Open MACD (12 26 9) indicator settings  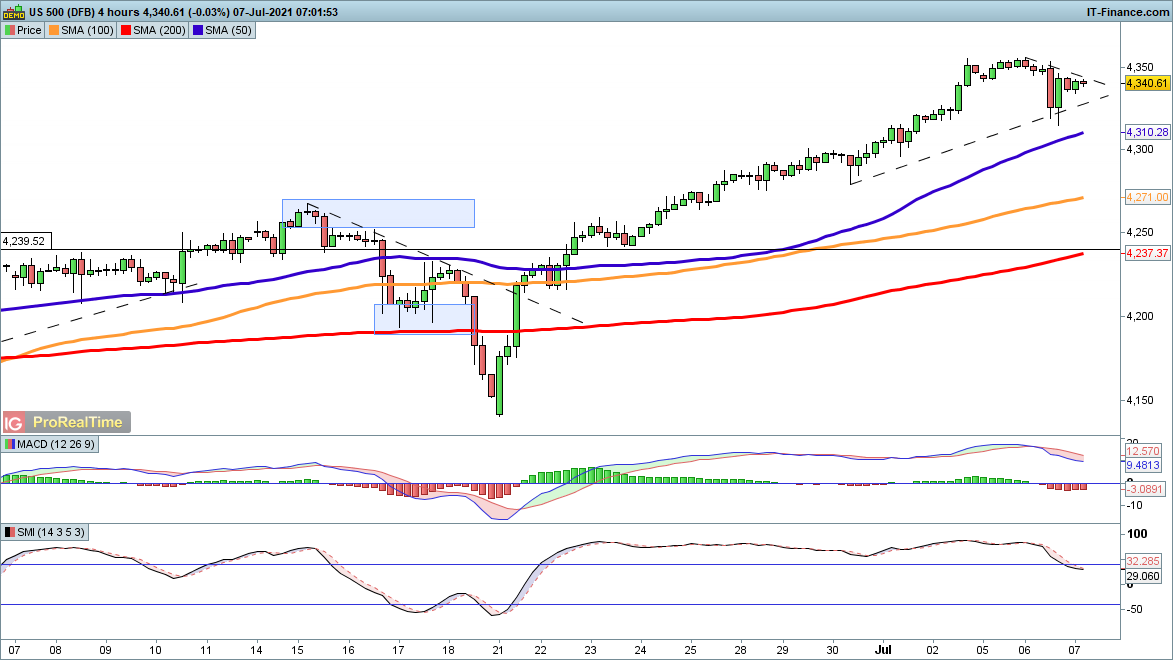[x=54, y=444]
